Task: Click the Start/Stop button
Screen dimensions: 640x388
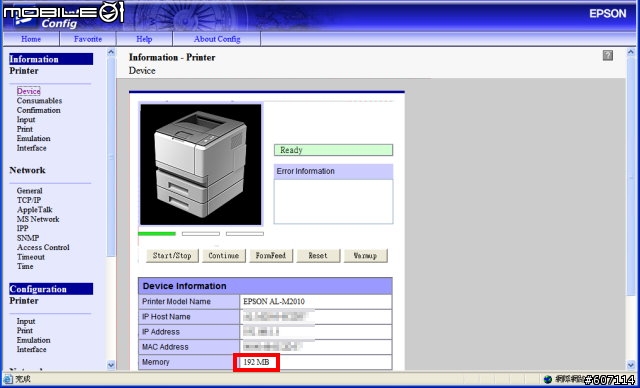Action: (172, 256)
